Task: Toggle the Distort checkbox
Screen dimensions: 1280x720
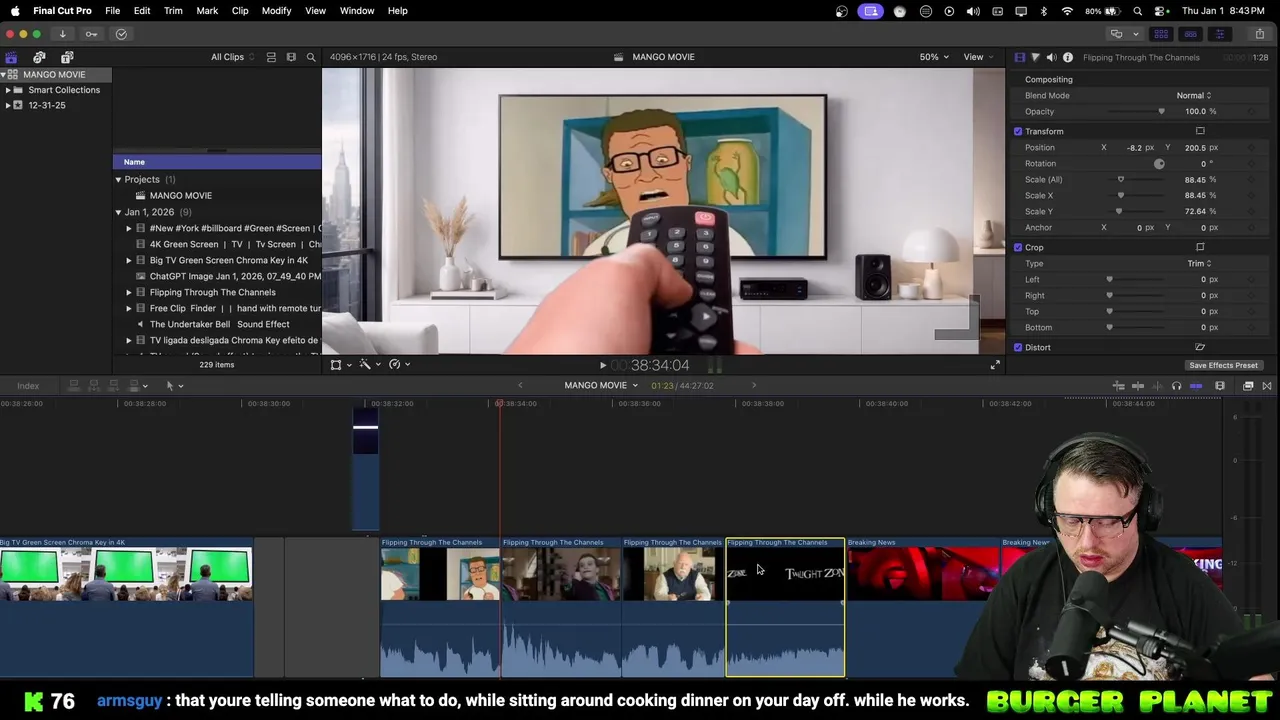Action: 1018,348
